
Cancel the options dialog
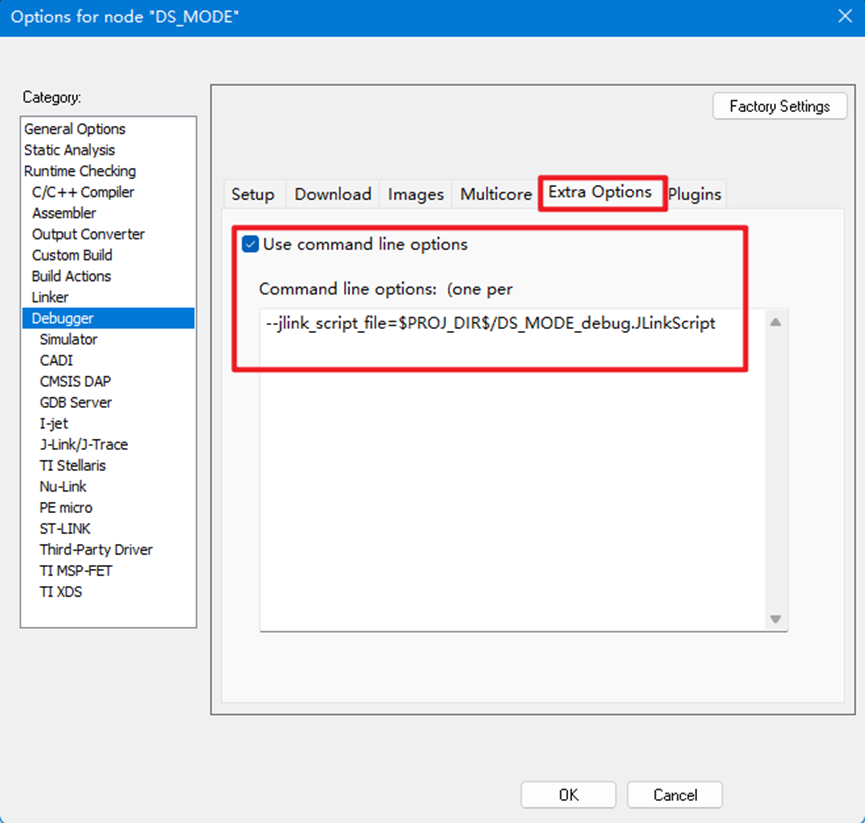(x=675, y=795)
